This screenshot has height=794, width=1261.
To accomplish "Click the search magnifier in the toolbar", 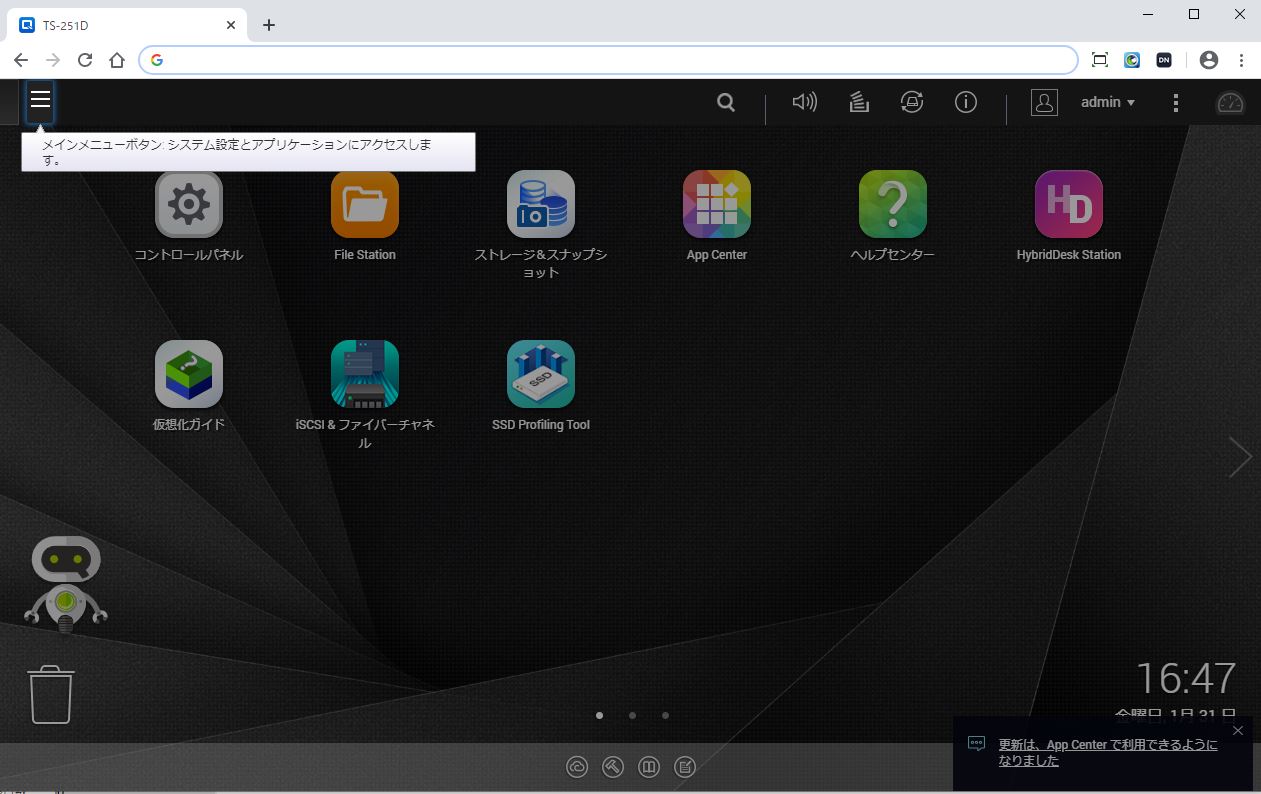I will pos(726,102).
